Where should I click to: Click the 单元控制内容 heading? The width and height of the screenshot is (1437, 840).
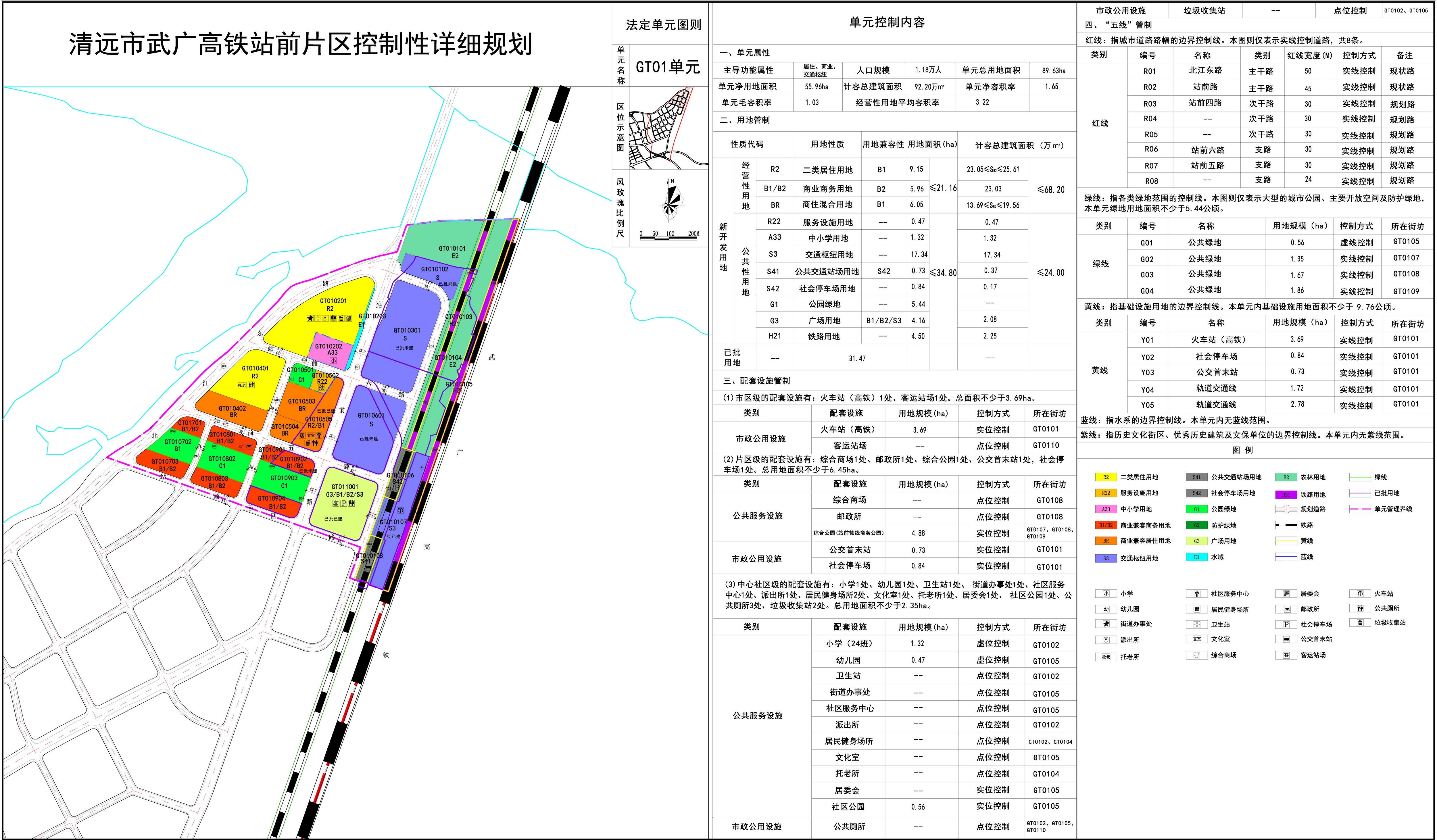[x=887, y=22]
